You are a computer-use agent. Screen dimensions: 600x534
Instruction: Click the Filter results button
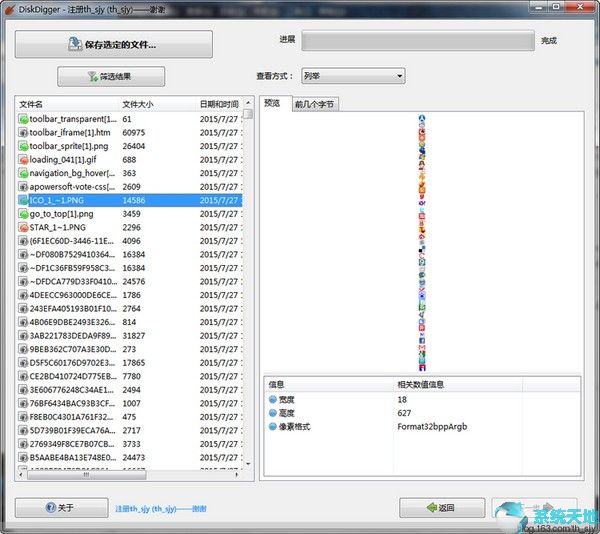(x=111, y=76)
